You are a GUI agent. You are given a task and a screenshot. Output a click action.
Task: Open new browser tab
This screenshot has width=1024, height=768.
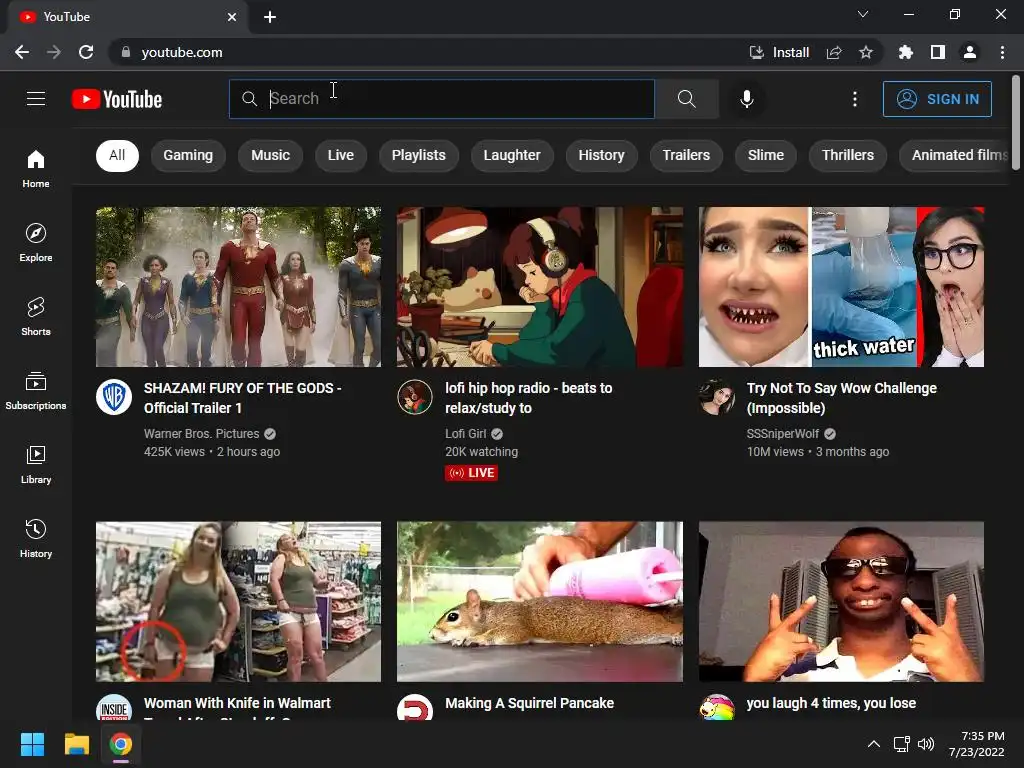coord(270,17)
